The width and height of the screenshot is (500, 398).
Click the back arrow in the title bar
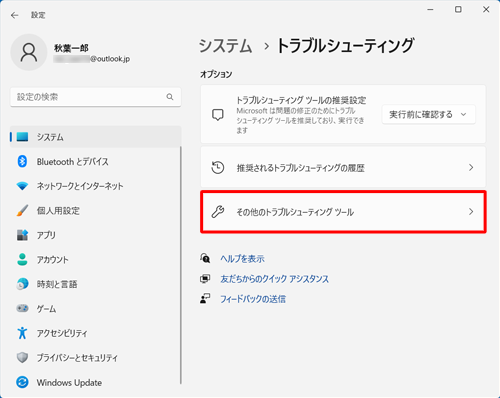[14, 15]
